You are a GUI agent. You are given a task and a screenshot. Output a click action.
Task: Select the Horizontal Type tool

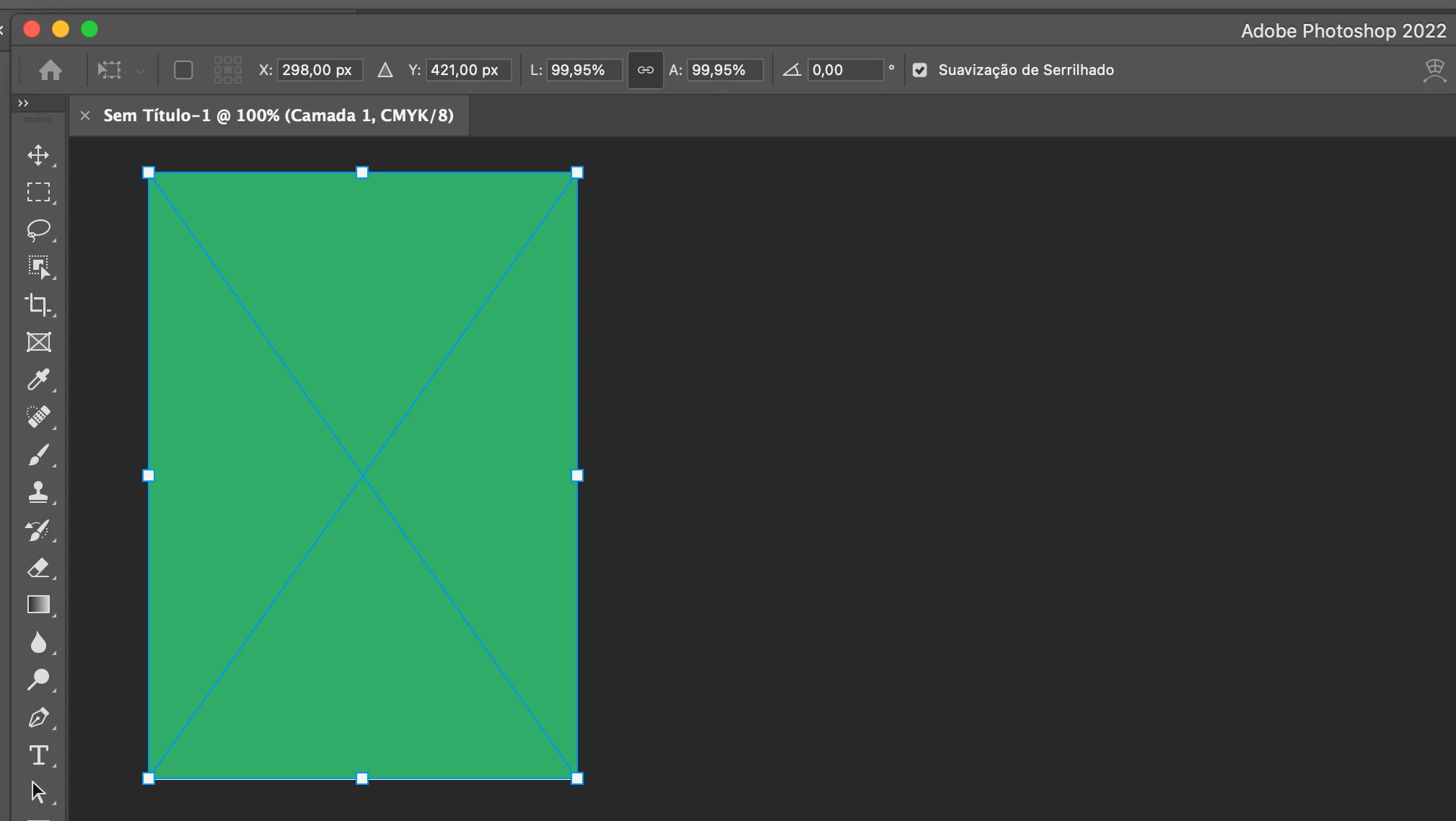[38, 755]
